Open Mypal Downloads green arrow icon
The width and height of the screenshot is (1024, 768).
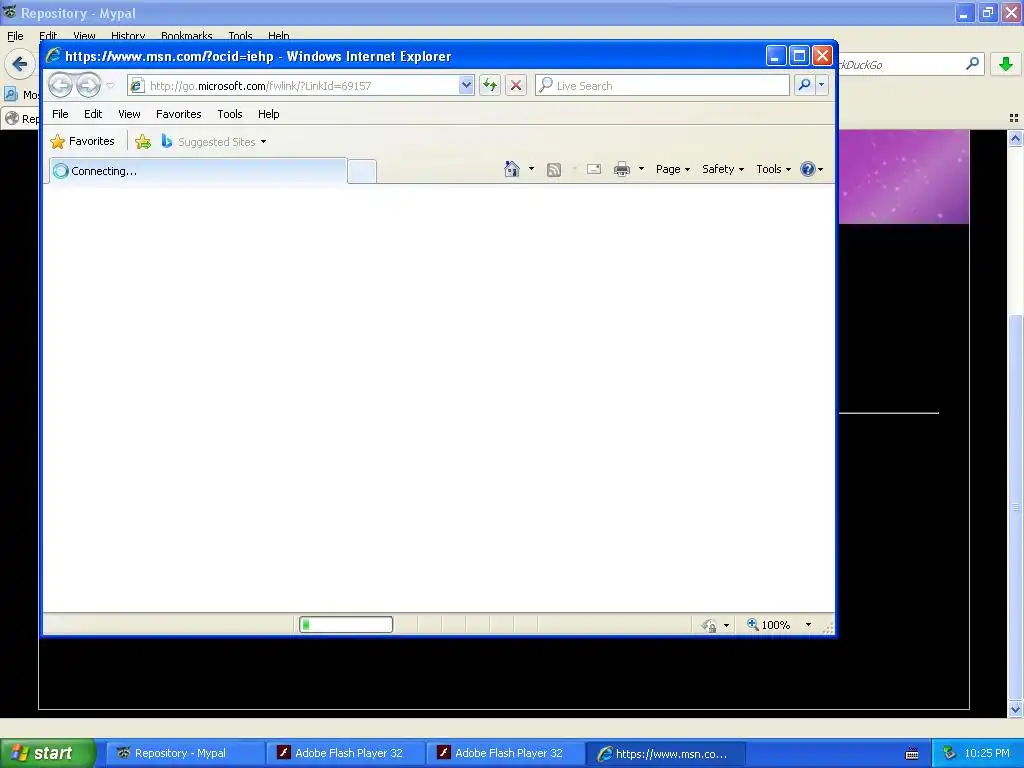coord(1006,64)
